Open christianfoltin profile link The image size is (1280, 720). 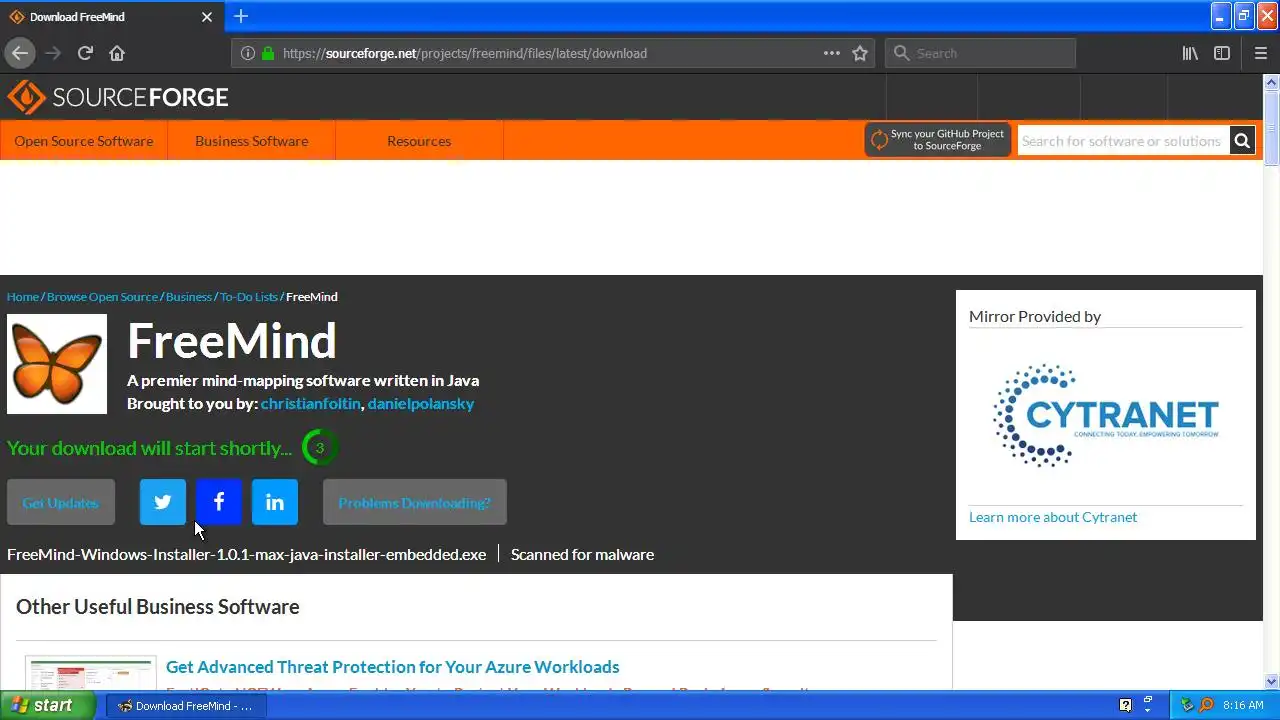310,404
